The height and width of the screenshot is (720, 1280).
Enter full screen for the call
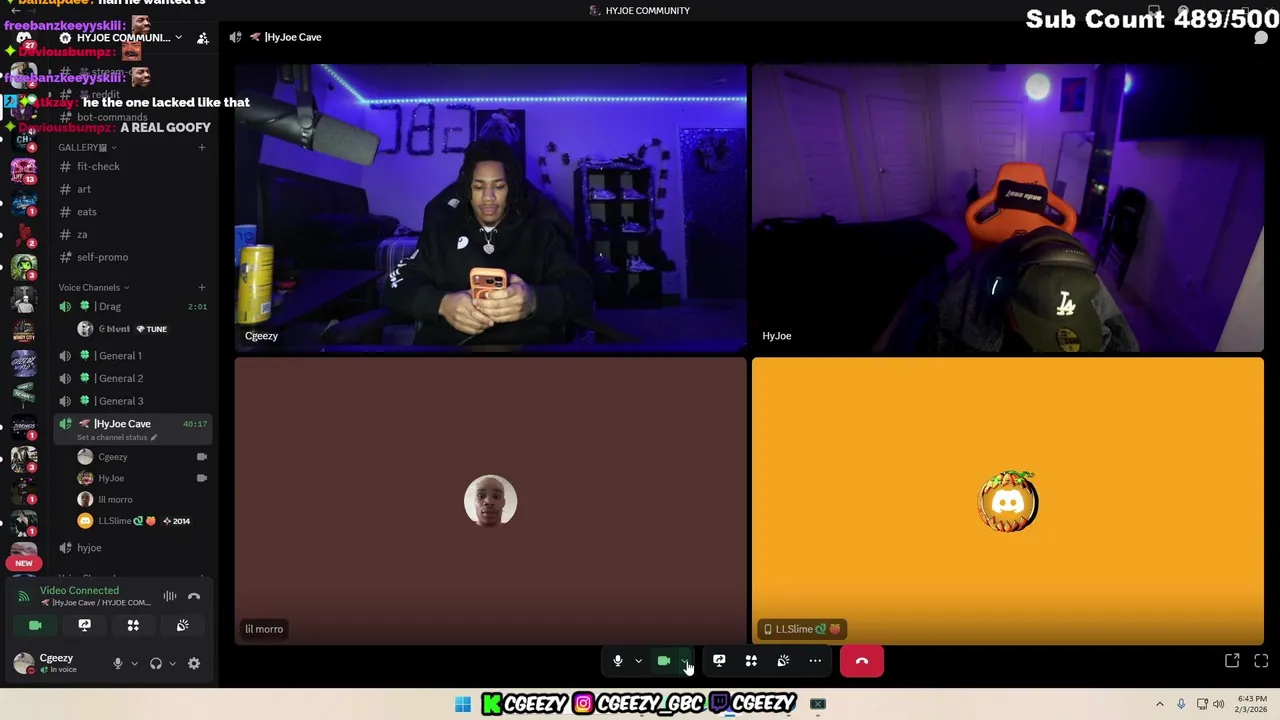coord(1261,661)
